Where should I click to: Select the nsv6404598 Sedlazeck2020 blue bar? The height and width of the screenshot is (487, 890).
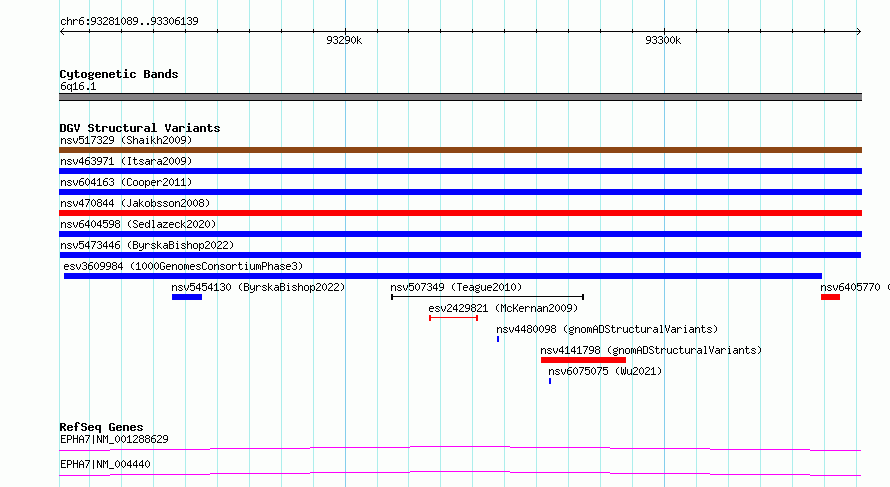(x=460, y=234)
